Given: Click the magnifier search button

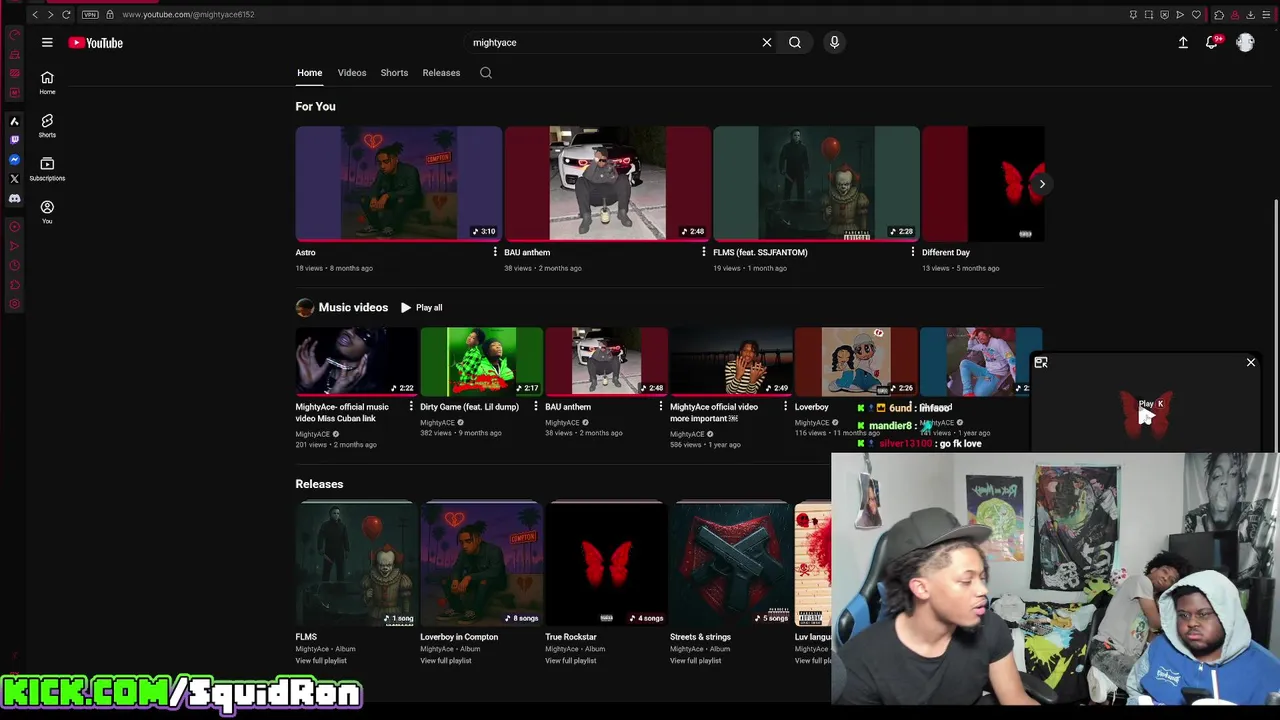Looking at the screenshot, I should (x=795, y=43).
